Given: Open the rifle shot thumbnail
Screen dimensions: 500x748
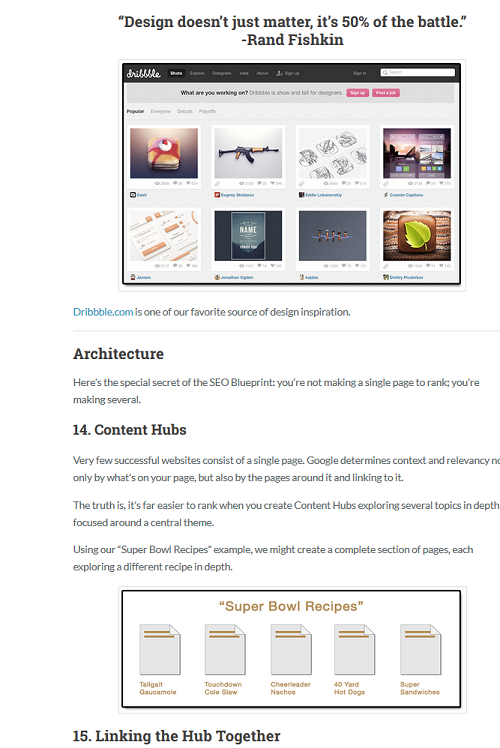Looking at the screenshot, I should point(248,153).
